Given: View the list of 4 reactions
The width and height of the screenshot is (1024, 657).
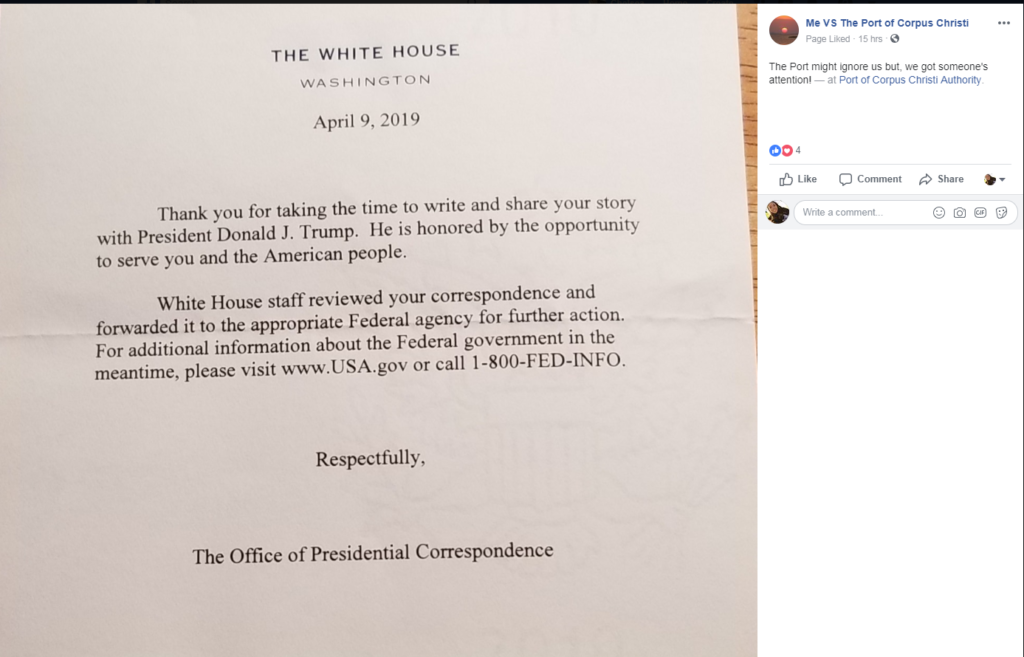Looking at the screenshot, I should point(798,150).
